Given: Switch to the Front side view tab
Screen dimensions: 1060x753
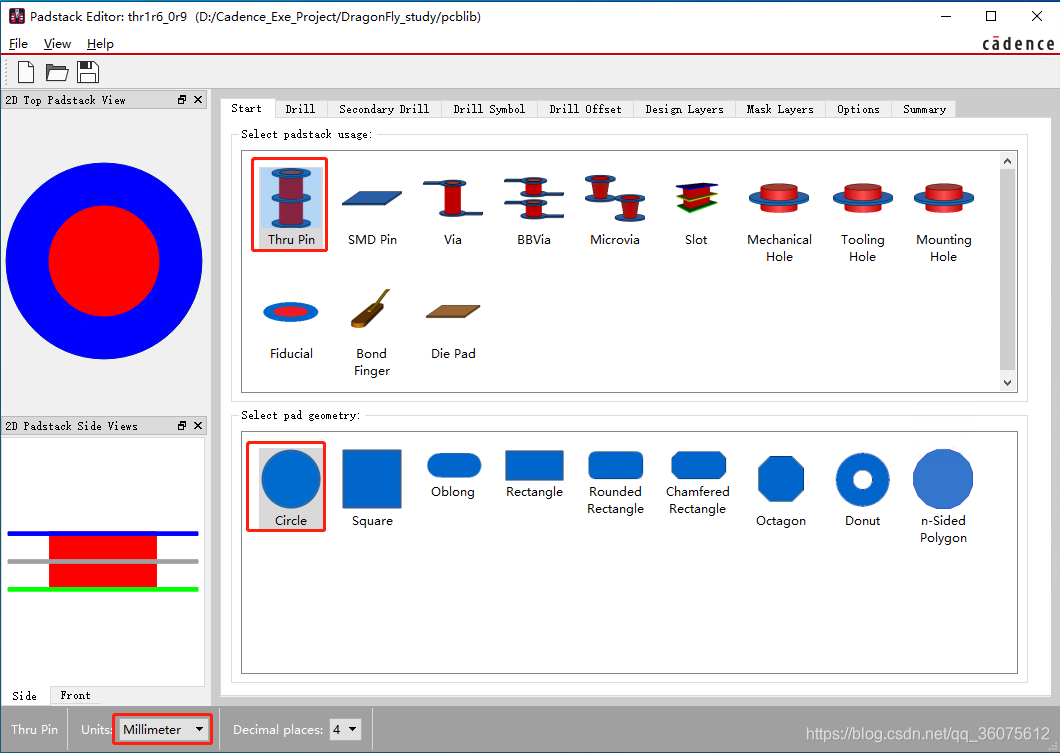Looking at the screenshot, I should coord(75,696).
